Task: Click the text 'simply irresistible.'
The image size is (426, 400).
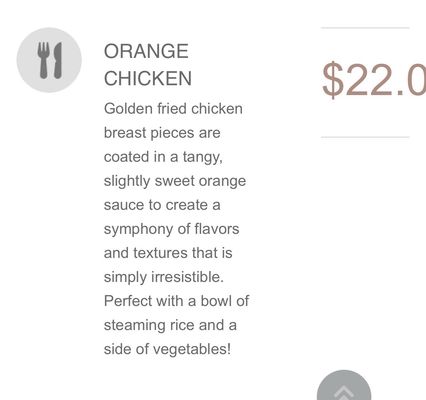Action: click(x=164, y=277)
